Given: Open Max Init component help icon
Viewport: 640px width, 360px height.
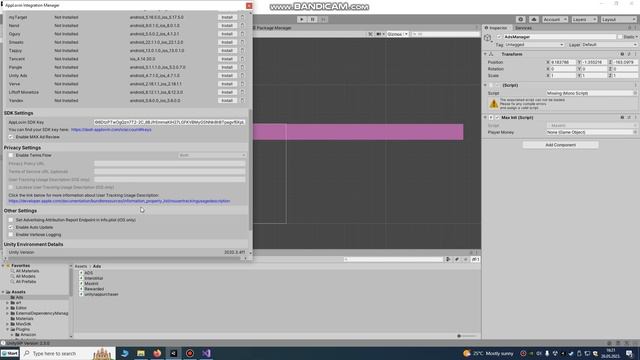Looking at the screenshot, I should [622, 118].
